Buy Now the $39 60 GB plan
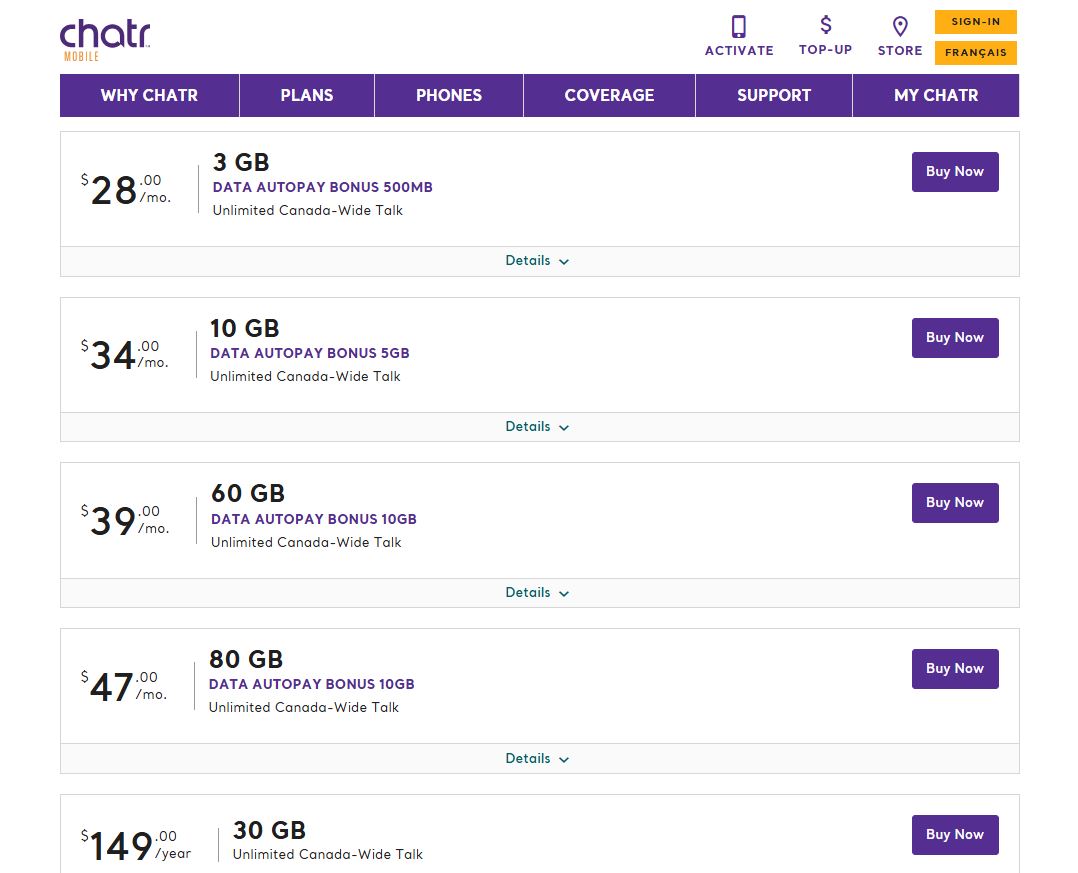 click(x=954, y=502)
